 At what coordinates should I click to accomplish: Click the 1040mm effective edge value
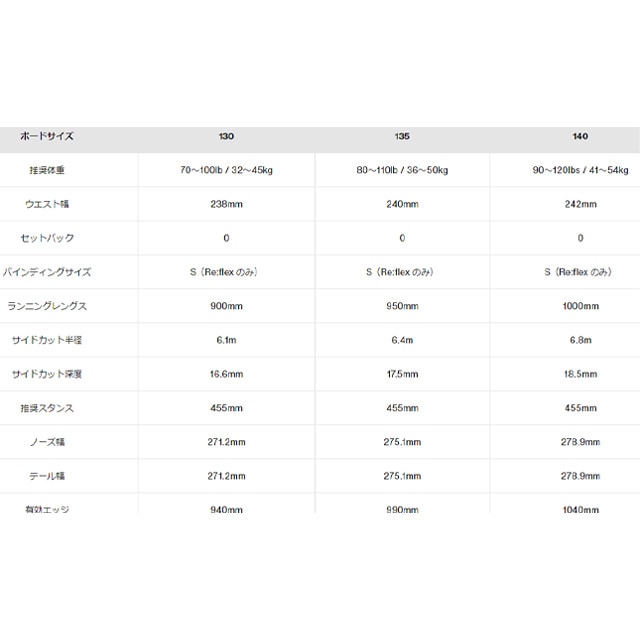[x=580, y=509]
